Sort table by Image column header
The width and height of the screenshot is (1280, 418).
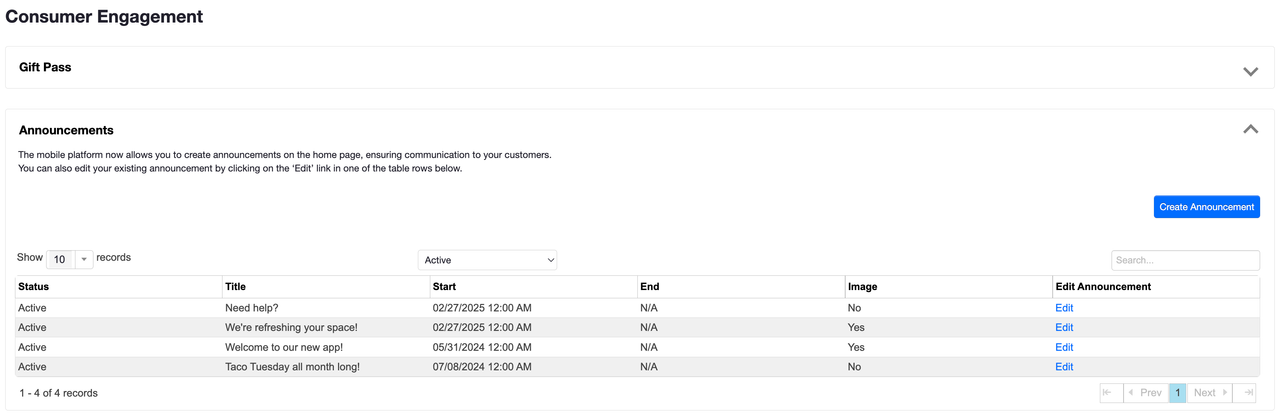(x=948, y=286)
